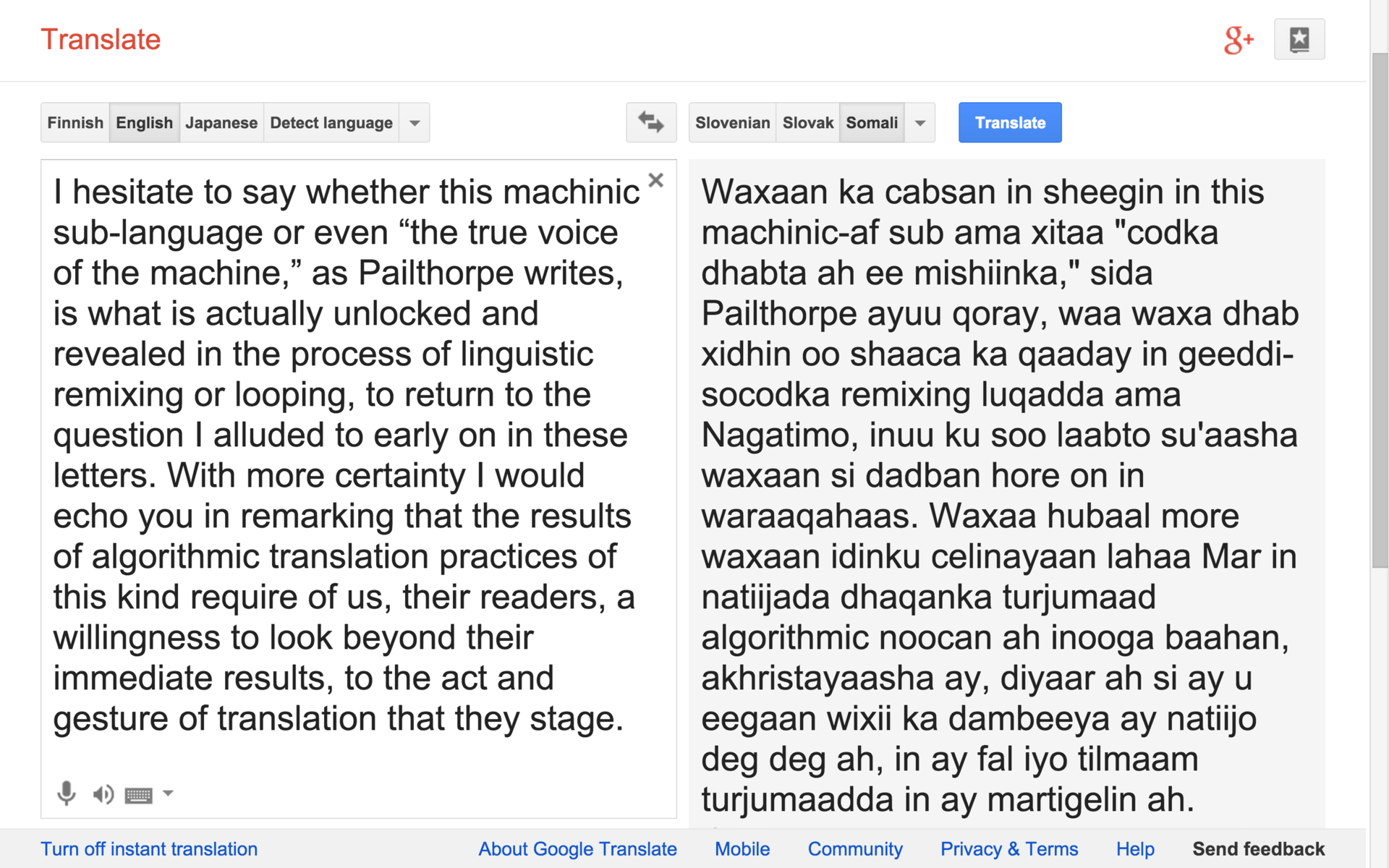Turn off instant translation link
Image resolution: width=1389 pixels, height=868 pixels.
149,849
